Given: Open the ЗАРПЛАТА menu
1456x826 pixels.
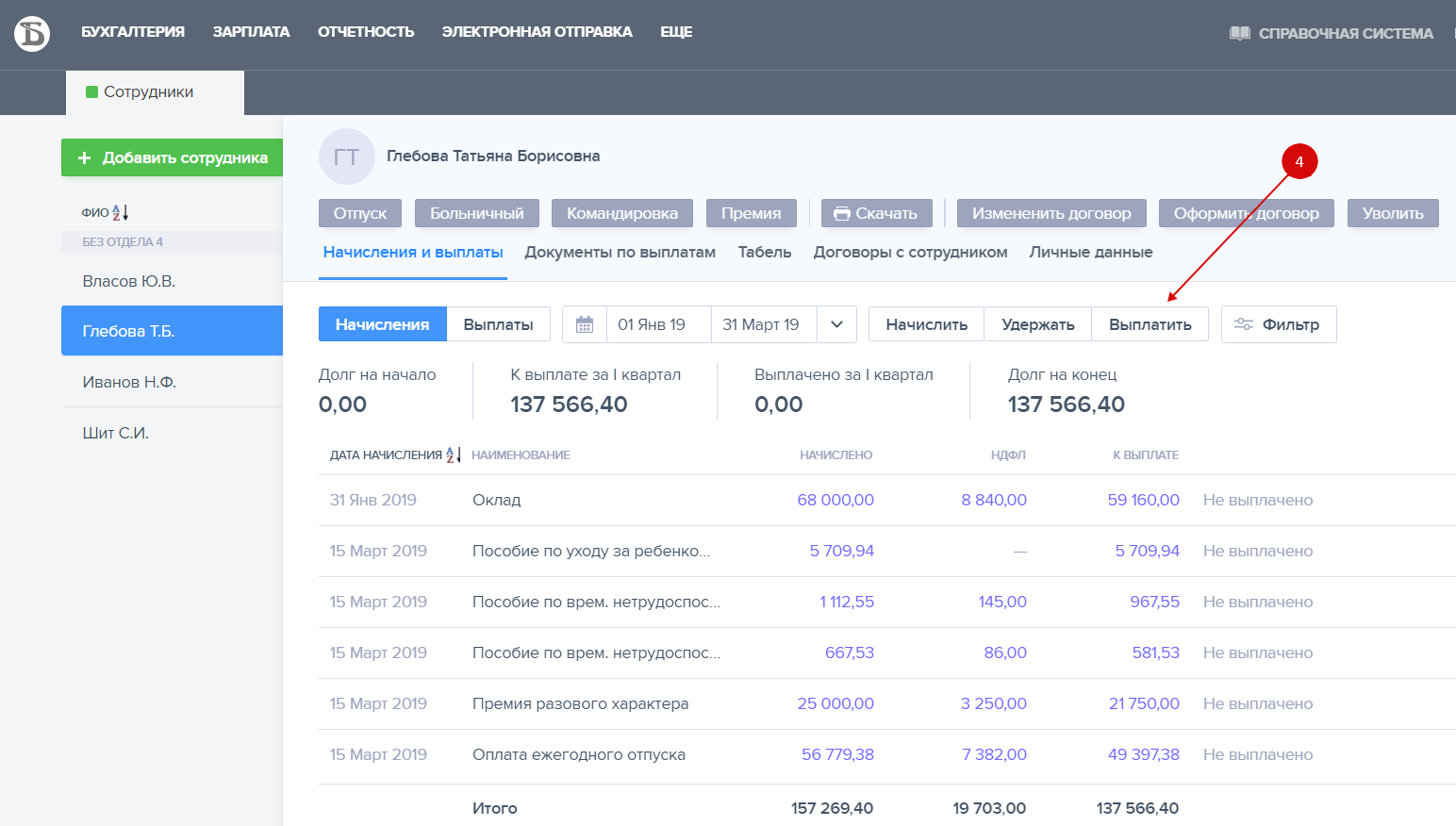Looking at the screenshot, I should [x=251, y=32].
